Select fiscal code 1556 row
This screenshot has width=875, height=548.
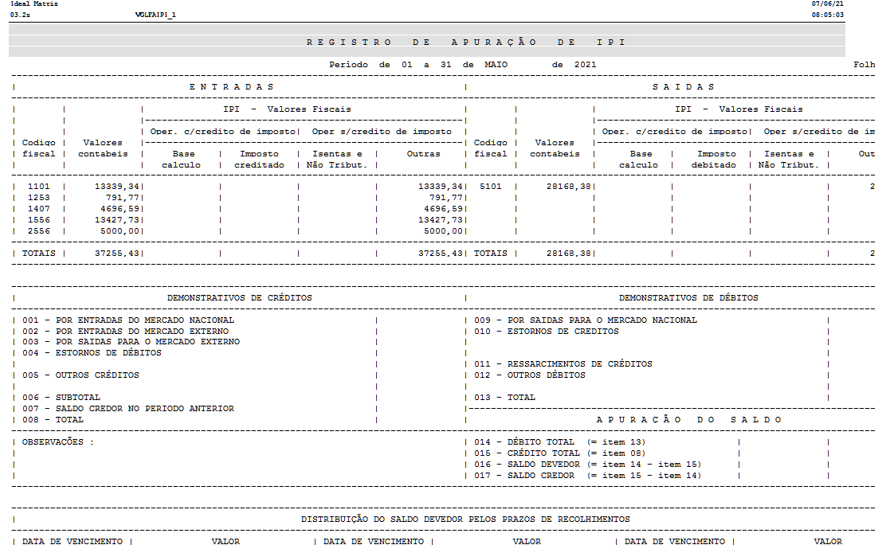[x=39, y=220]
